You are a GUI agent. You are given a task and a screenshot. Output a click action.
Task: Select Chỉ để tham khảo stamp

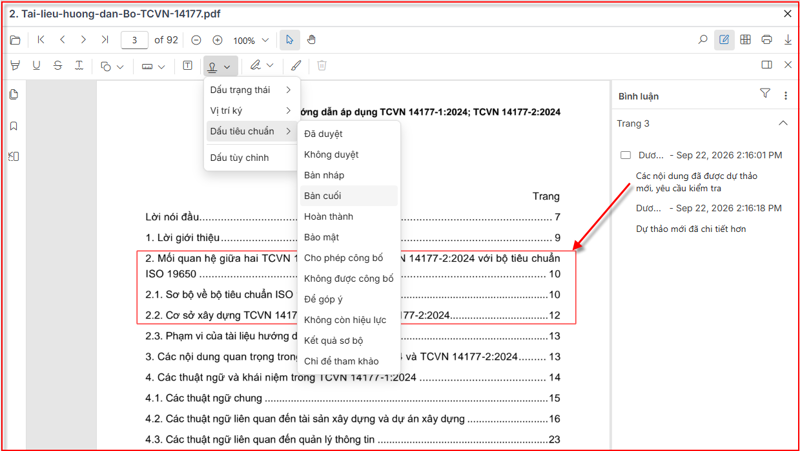click(x=348, y=361)
